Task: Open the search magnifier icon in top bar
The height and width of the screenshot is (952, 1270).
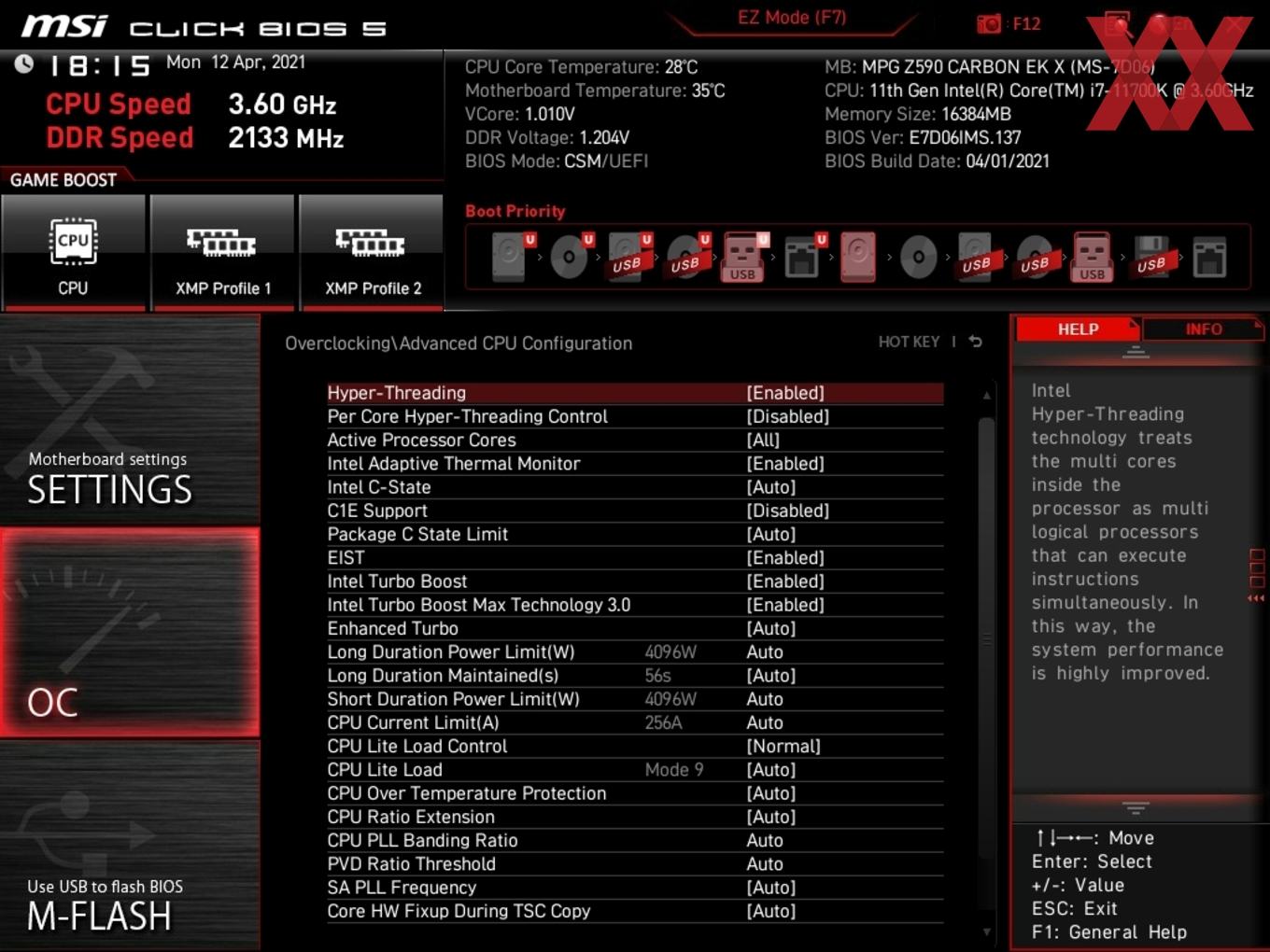Action: tap(1118, 23)
